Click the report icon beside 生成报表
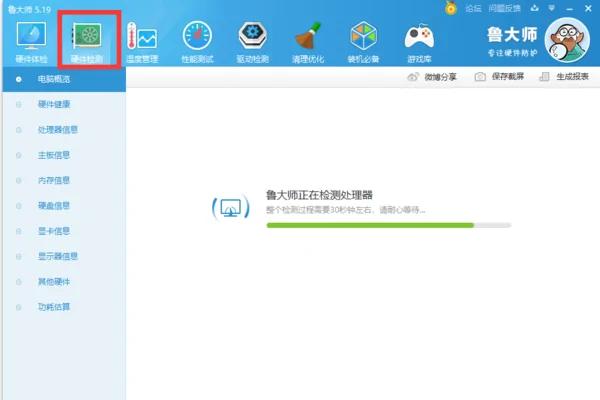The height and width of the screenshot is (400, 600). point(544,77)
